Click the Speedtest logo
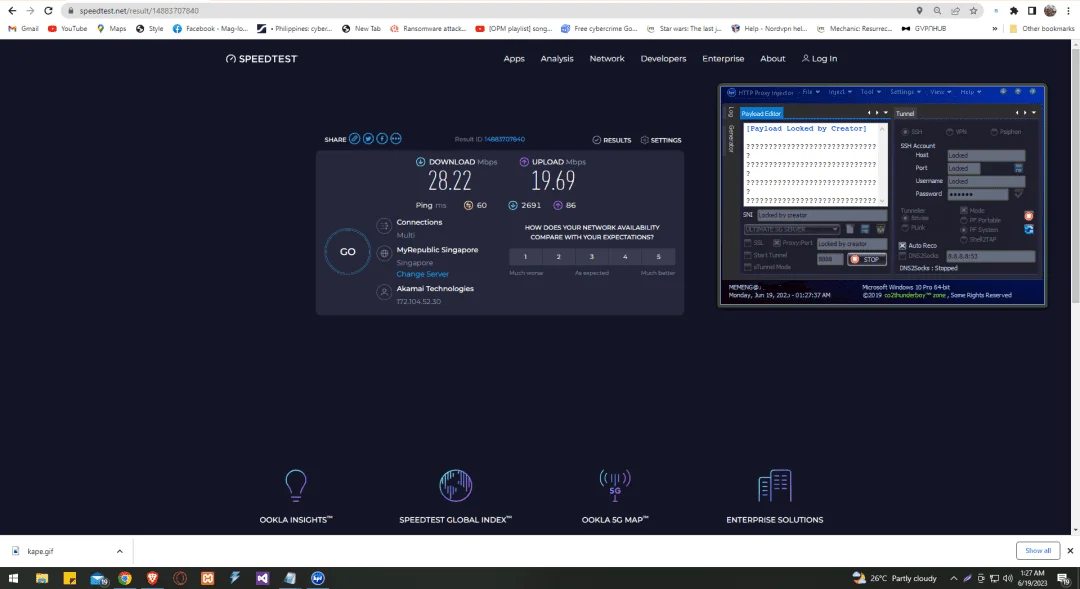This screenshot has width=1080, height=589. pyautogui.click(x=261, y=59)
